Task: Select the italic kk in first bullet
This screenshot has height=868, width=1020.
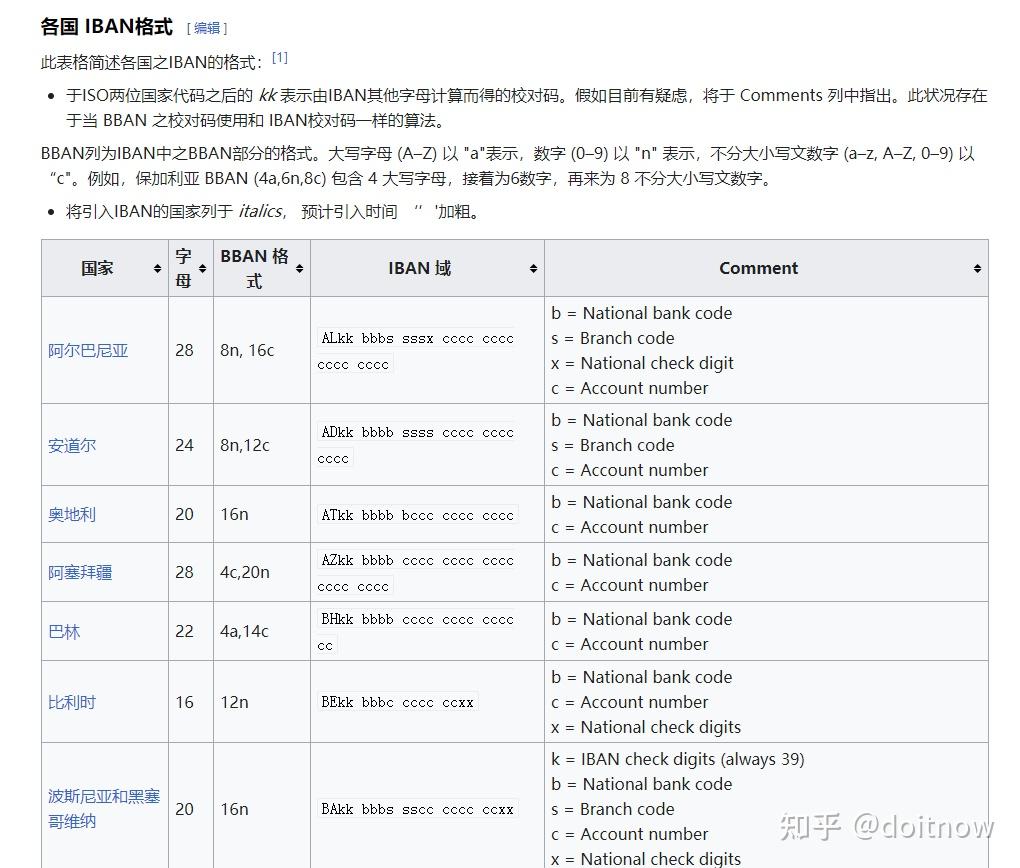Action: coord(268,96)
